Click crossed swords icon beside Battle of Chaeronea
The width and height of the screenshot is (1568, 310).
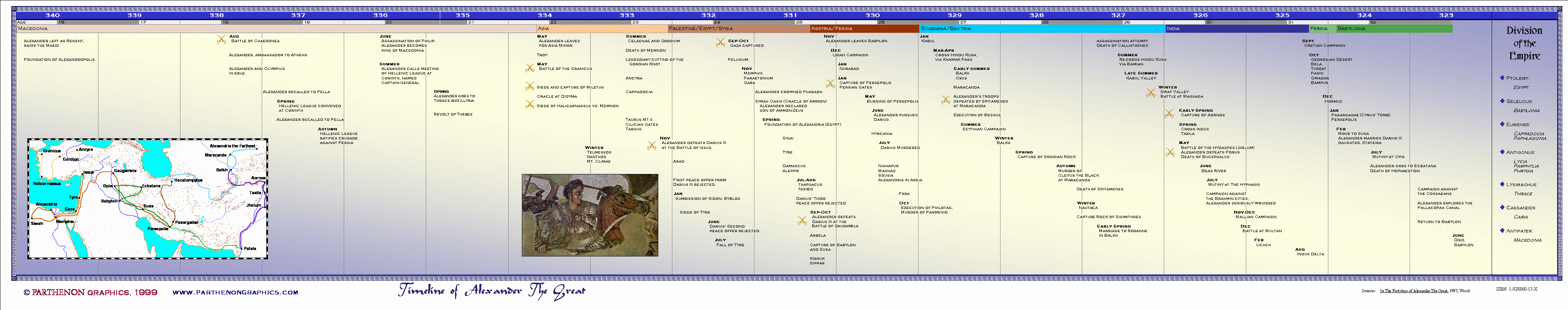pos(221,40)
